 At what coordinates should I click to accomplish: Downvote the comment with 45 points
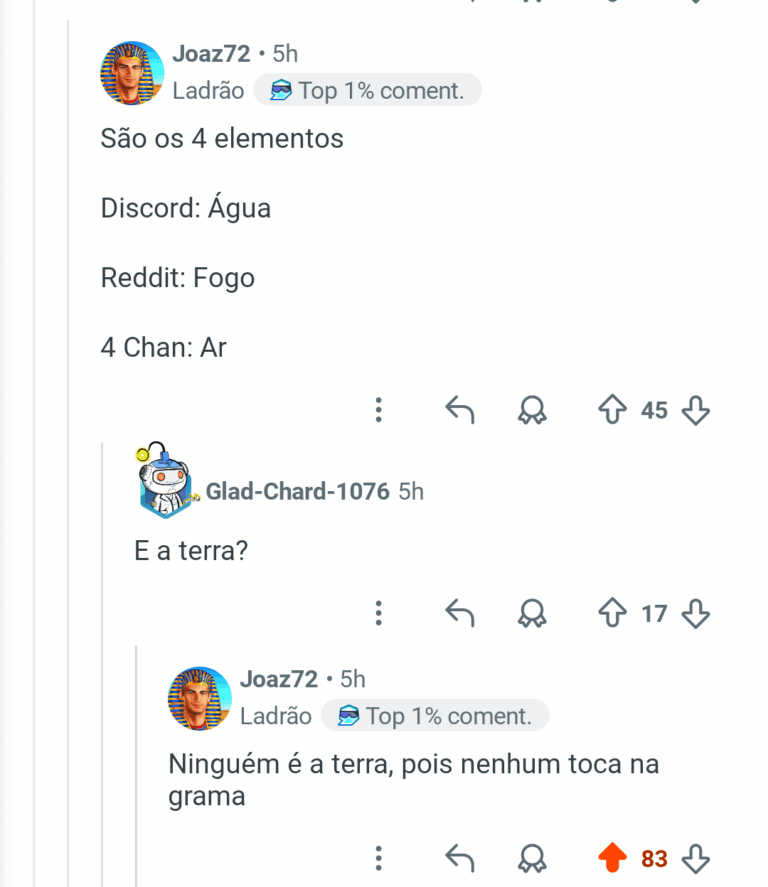point(695,410)
